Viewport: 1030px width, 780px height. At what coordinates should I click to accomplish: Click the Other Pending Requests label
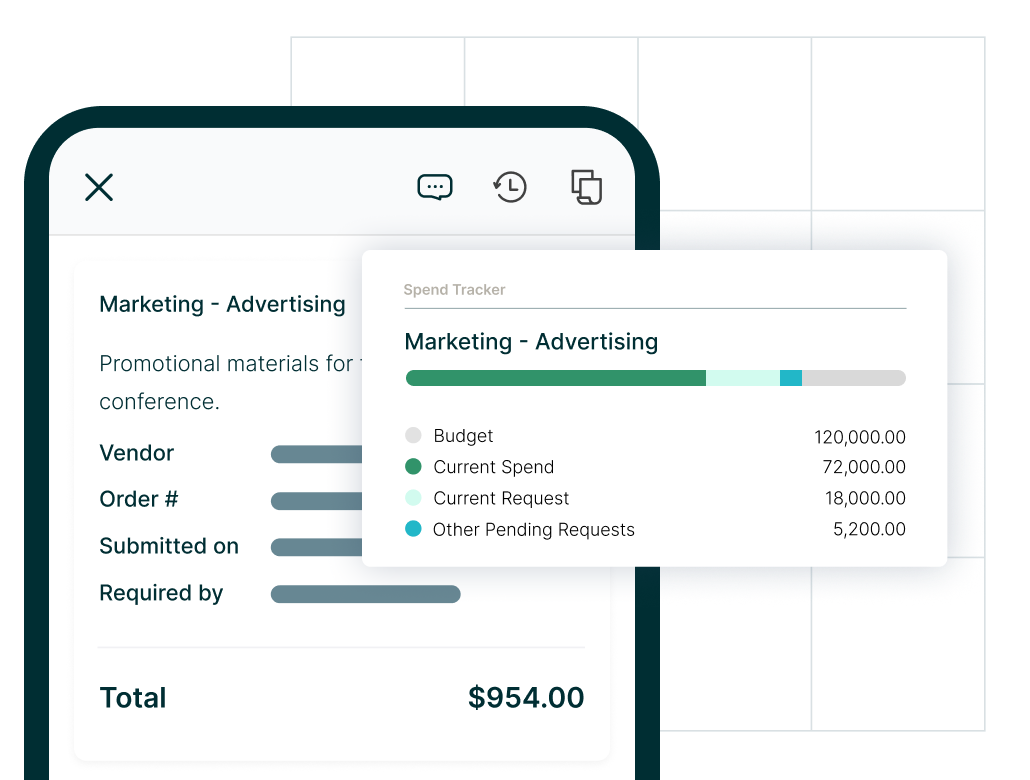point(533,530)
